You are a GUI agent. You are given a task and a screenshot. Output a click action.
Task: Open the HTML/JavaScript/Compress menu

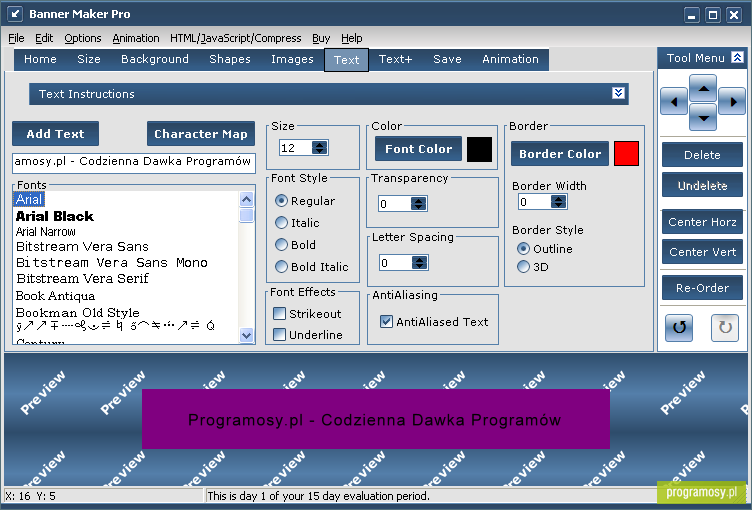tap(235, 38)
